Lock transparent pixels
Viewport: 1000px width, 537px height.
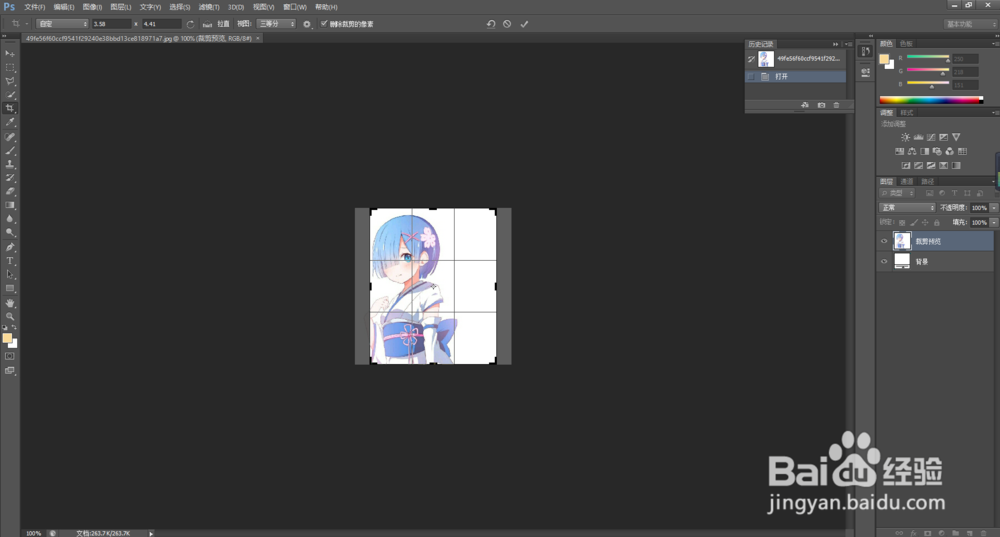click(x=902, y=223)
